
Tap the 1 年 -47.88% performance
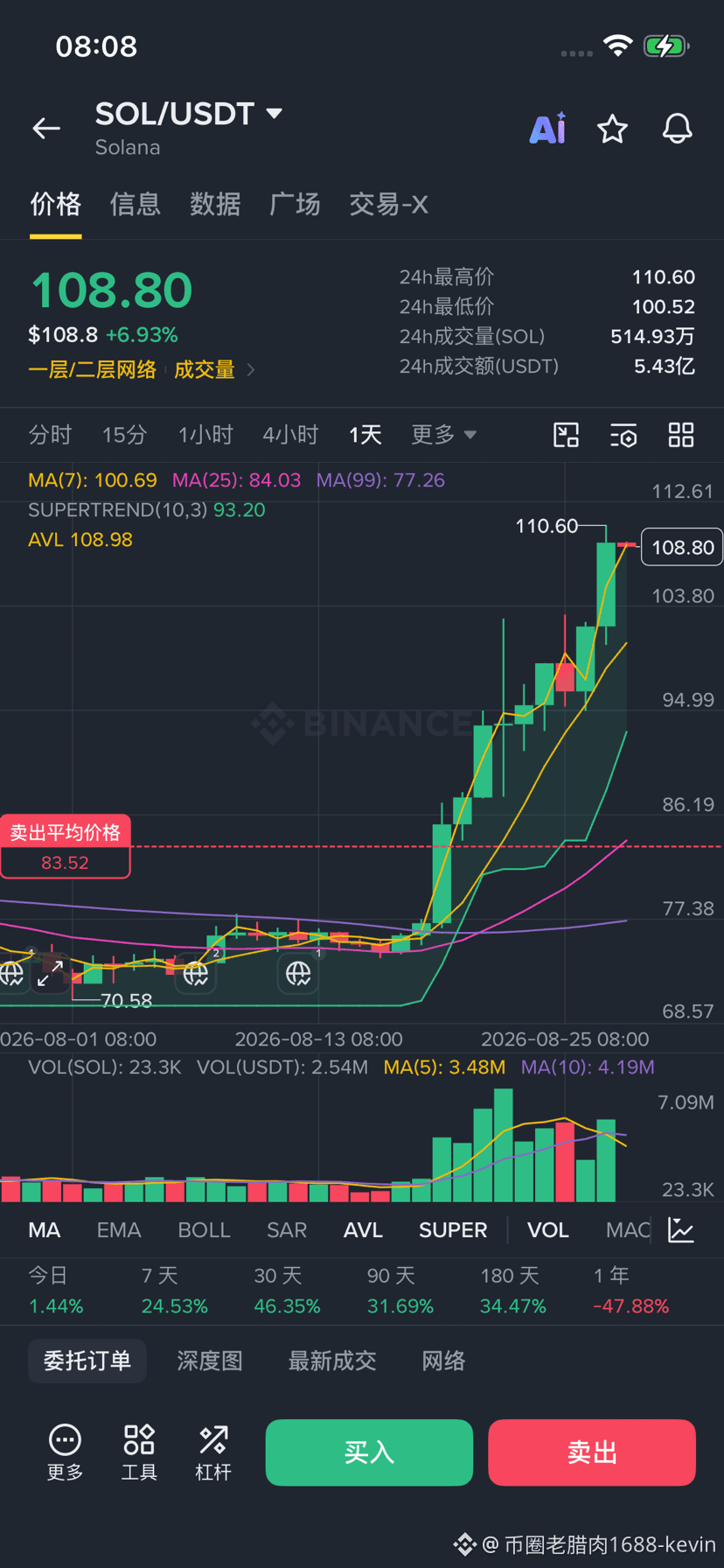(631, 1291)
